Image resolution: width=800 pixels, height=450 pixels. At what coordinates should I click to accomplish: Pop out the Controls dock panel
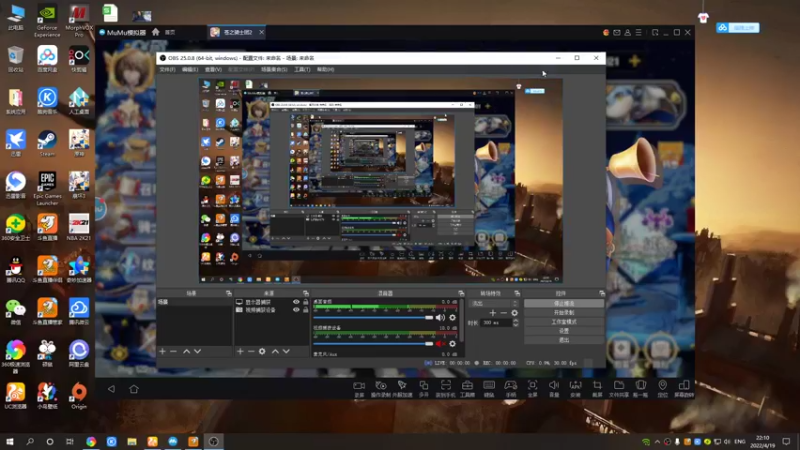click(602, 293)
